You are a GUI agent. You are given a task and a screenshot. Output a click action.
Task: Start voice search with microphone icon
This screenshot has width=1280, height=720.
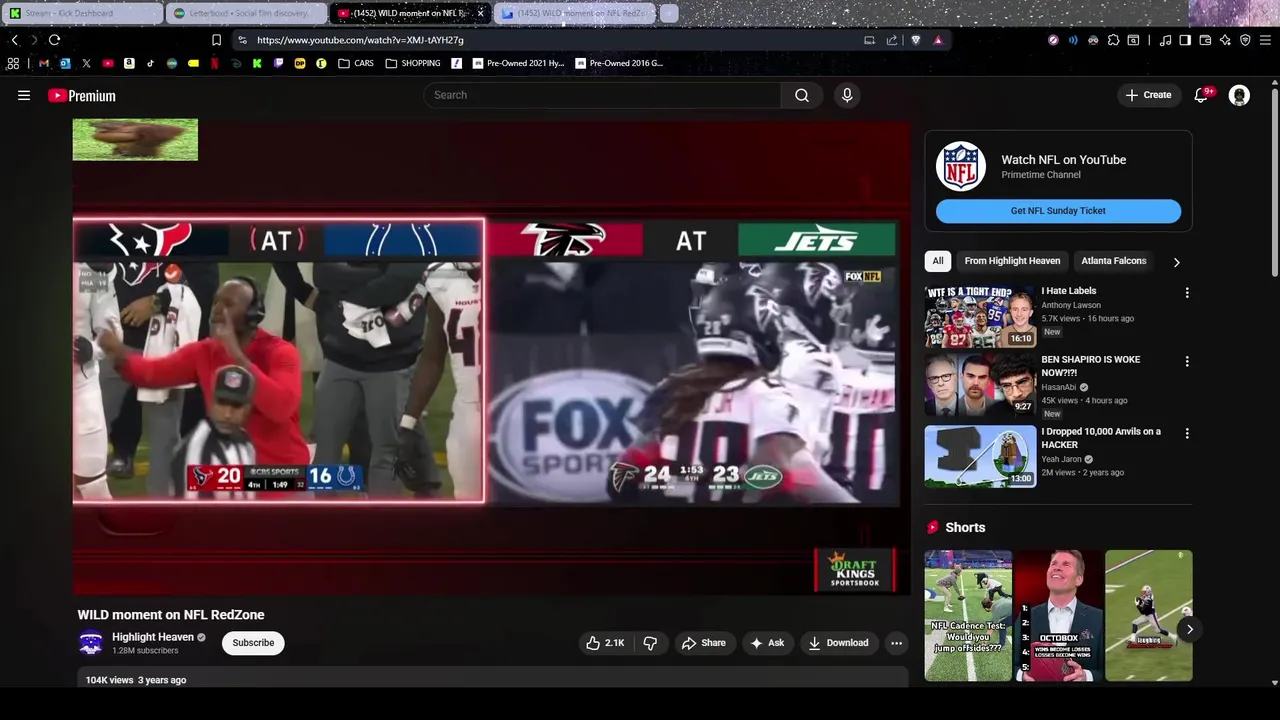847,95
